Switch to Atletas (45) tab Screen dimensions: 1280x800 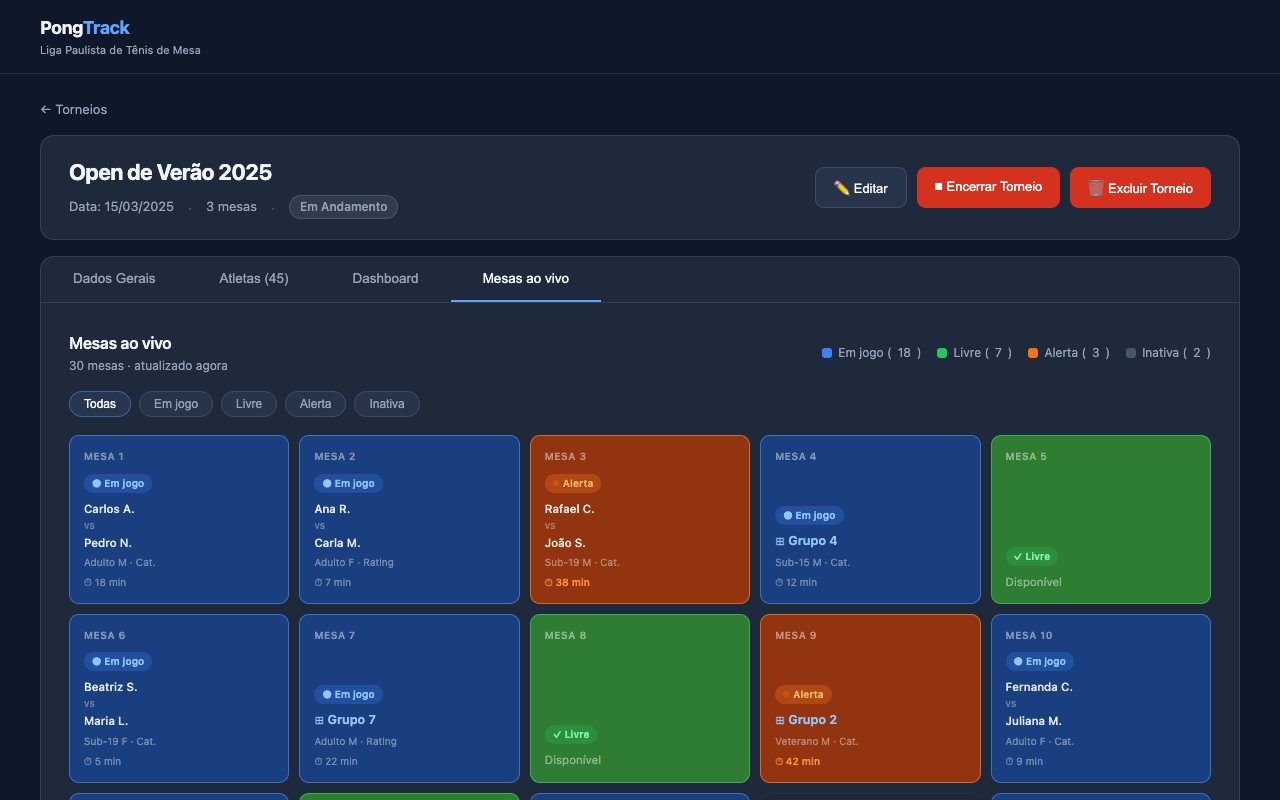click(x=254, y=279)
